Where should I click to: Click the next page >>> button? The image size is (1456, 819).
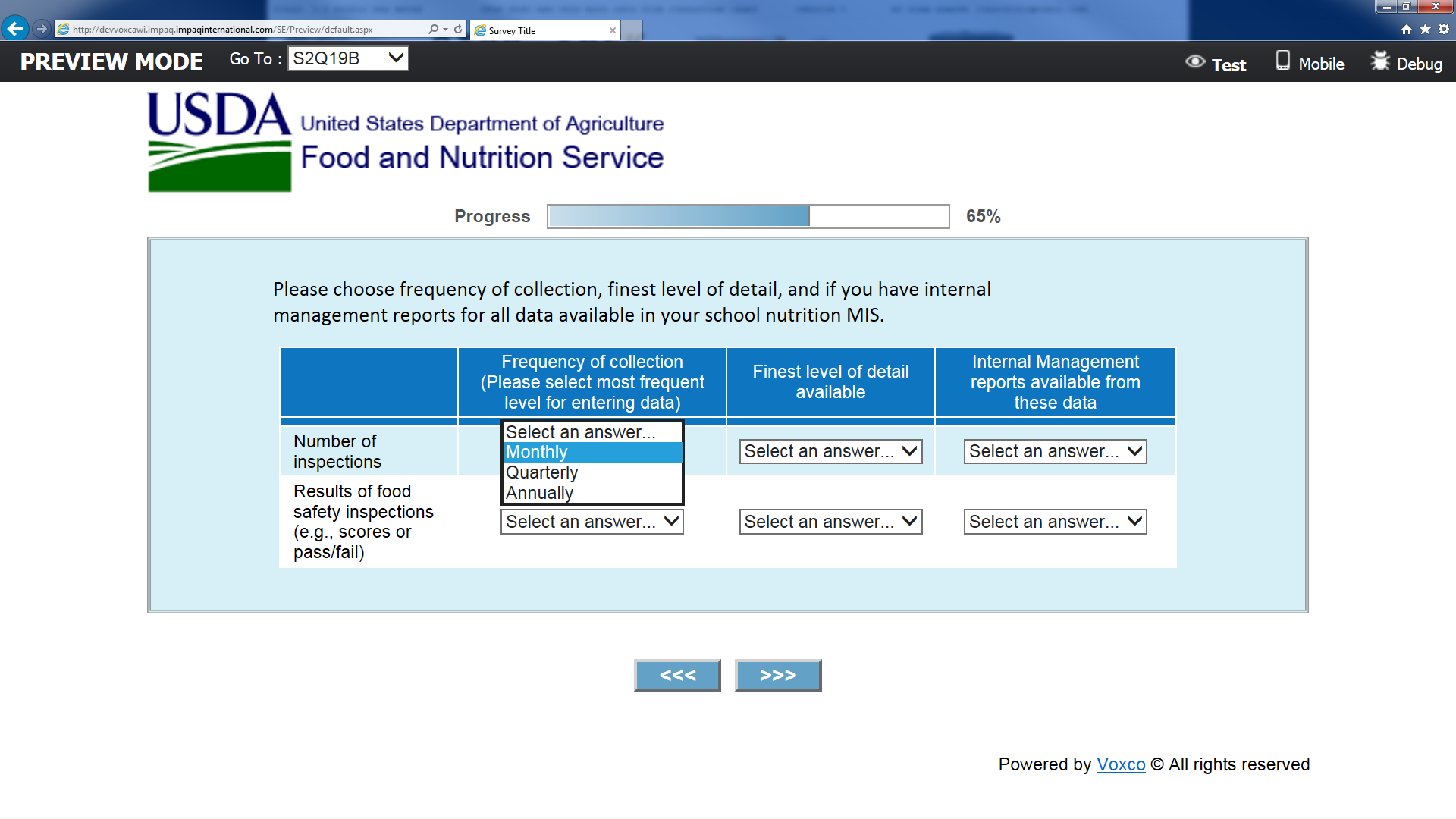pyautogui.click(x=778, y=675)
